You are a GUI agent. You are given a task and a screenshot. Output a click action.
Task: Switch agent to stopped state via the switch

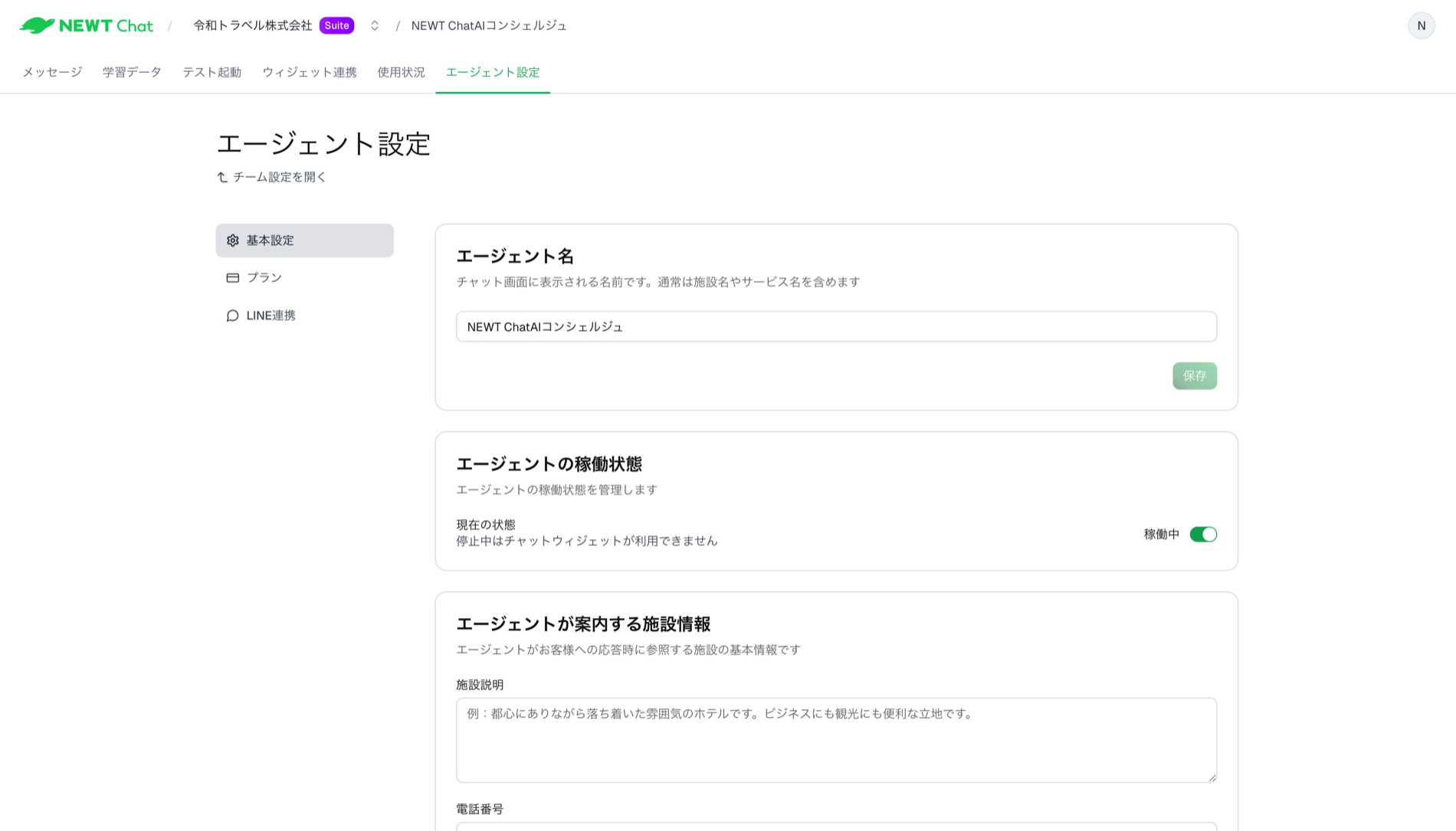pyautogui.click(x=1203, y=534)
